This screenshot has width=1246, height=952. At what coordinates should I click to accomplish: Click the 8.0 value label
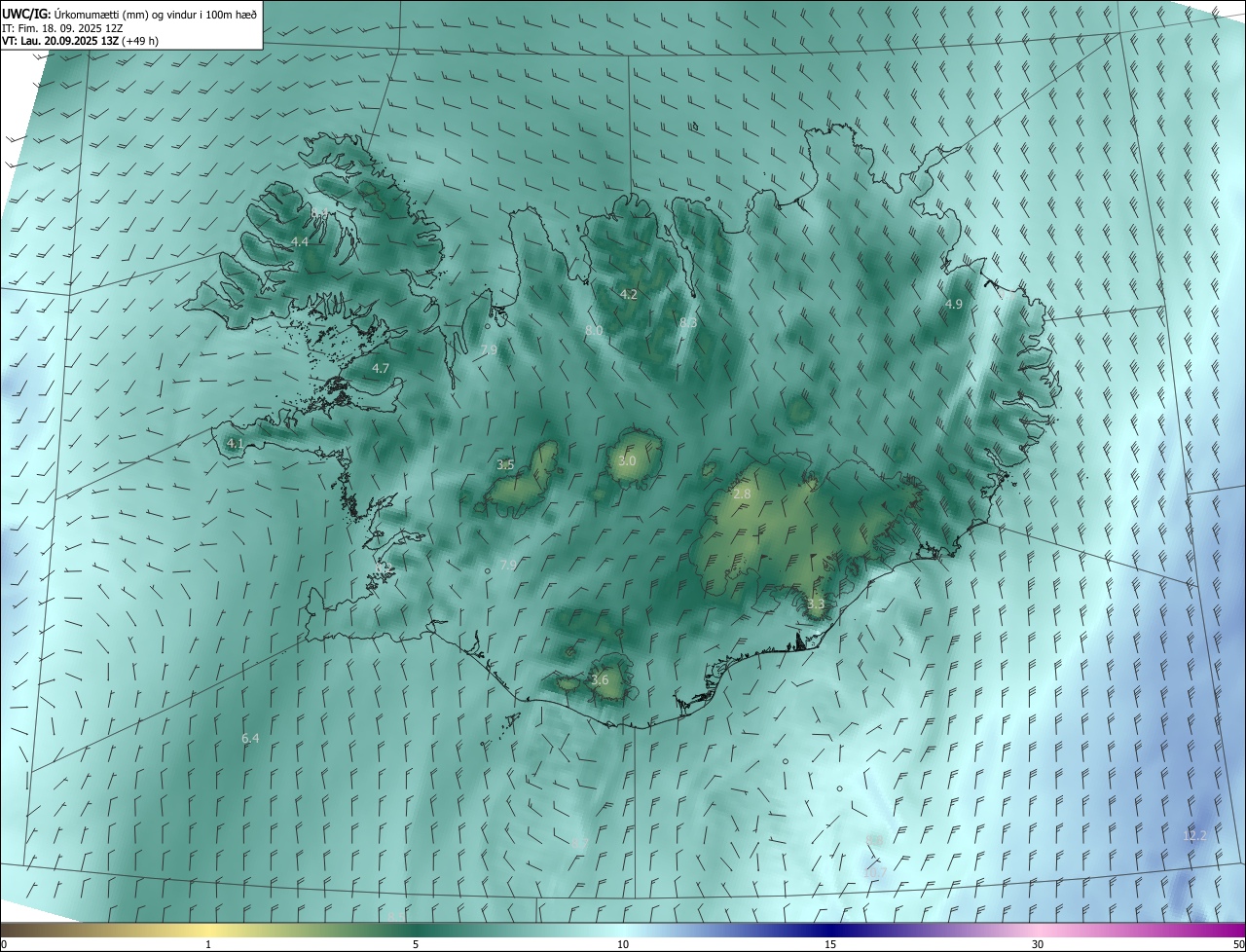click(594, 331)
